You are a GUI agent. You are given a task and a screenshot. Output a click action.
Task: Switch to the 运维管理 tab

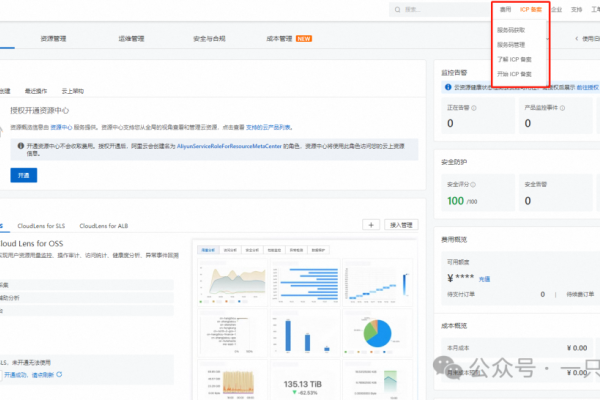click(131, 39)
